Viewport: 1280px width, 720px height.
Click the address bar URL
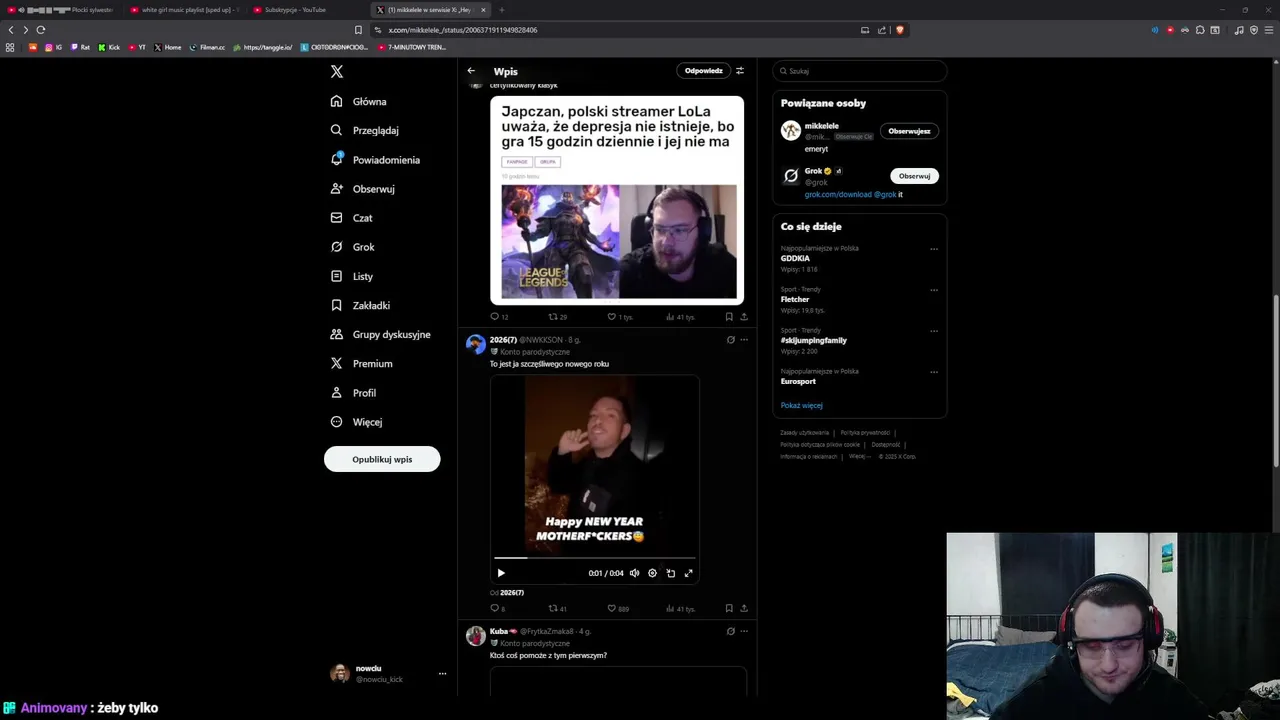coord(463,30)
